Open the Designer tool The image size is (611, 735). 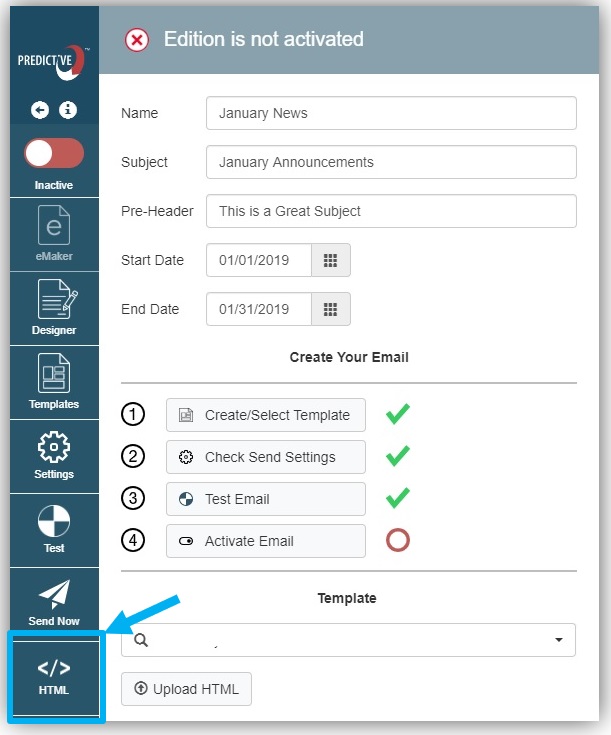coord(54,308)
